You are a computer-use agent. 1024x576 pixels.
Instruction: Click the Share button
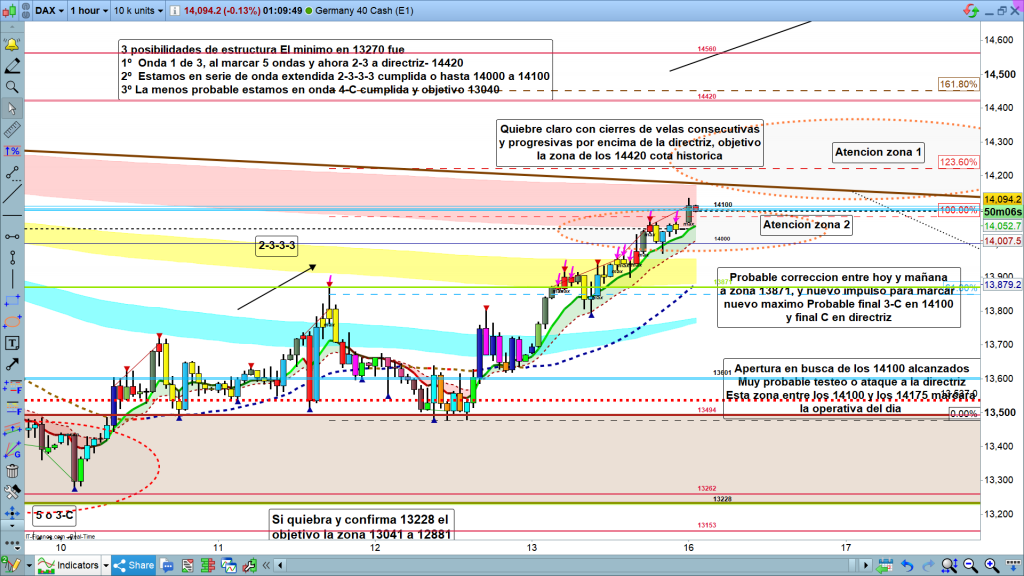[x=134, y=566]
